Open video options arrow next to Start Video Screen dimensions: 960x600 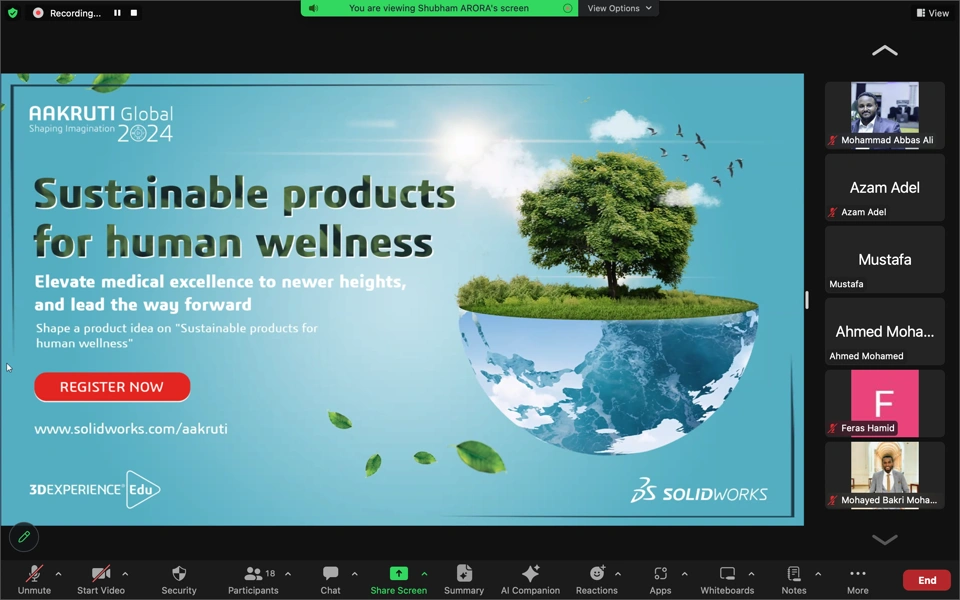click(125, 574)
